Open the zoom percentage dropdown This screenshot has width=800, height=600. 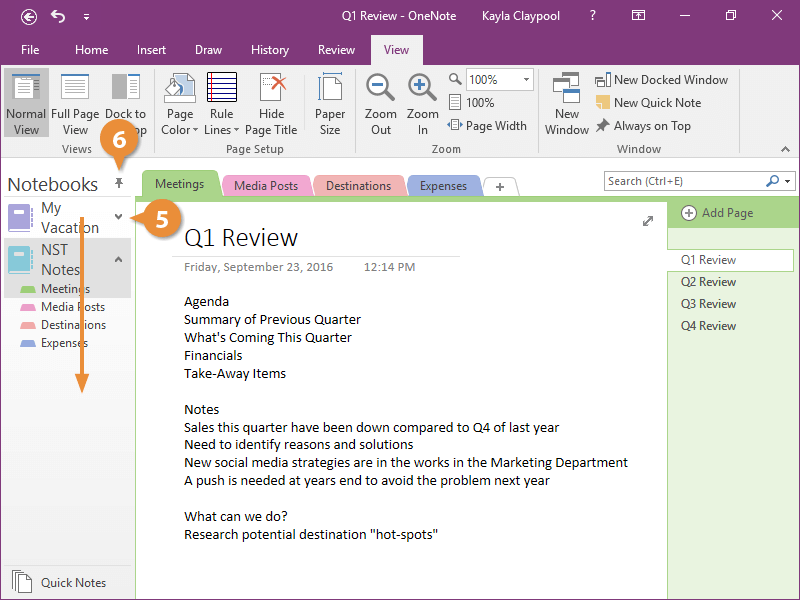pos(526,80)
